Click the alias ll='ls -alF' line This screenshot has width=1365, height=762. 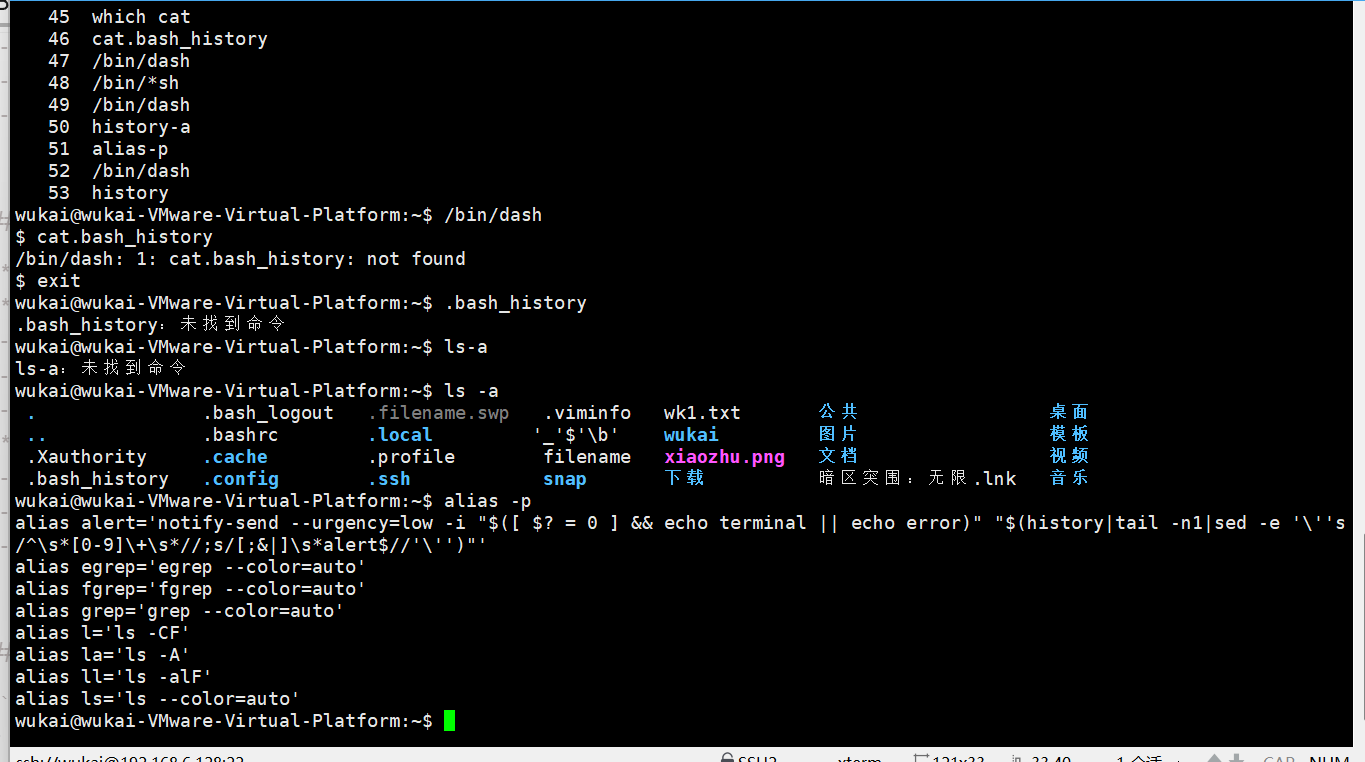[x=113, y=677]
